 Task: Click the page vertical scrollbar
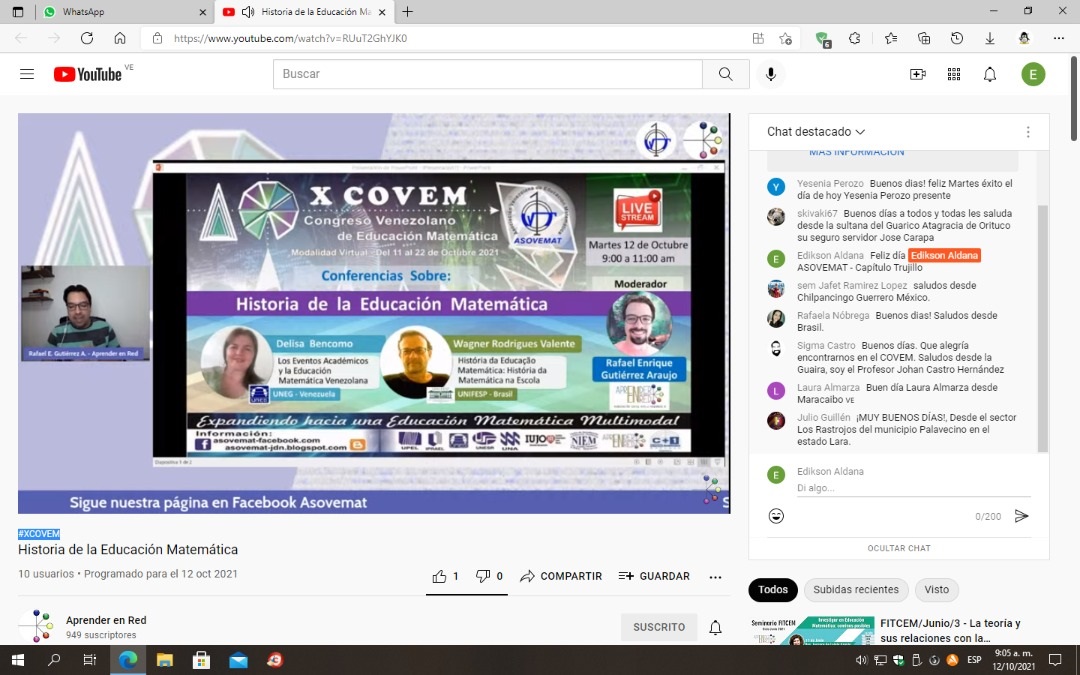(x=1074, y=98)
